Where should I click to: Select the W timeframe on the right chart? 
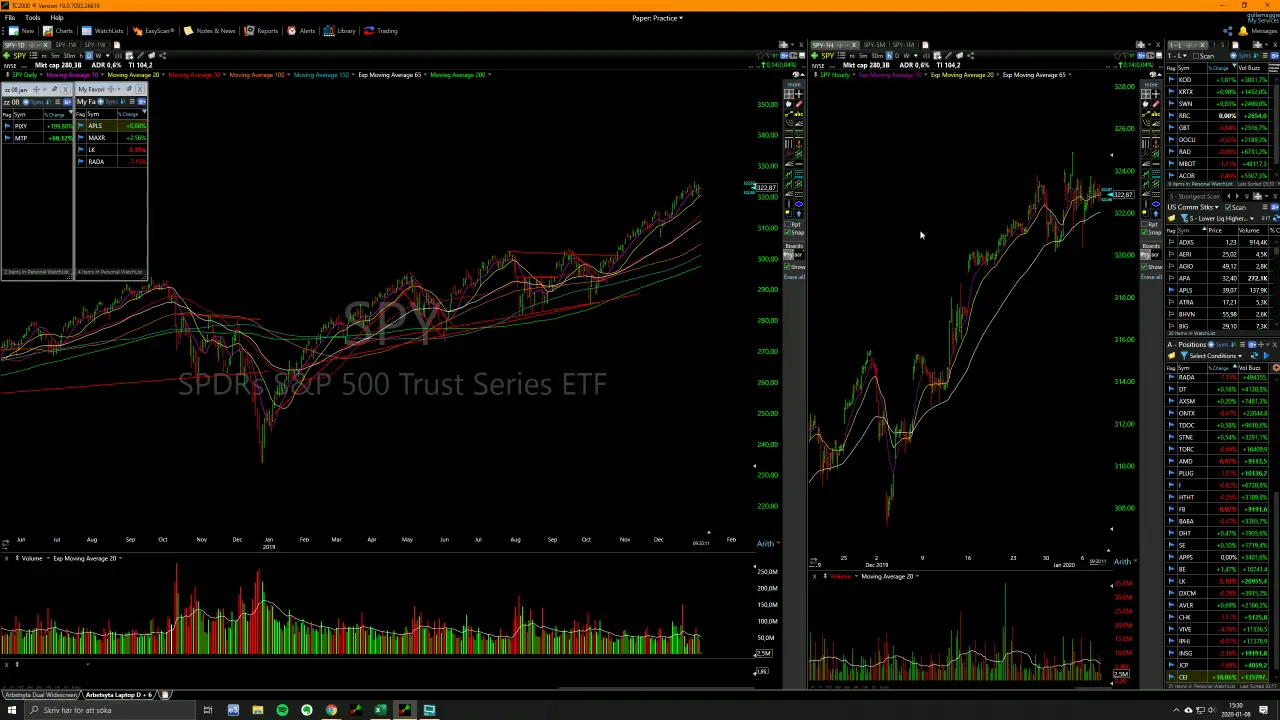[x=906, y=56]
